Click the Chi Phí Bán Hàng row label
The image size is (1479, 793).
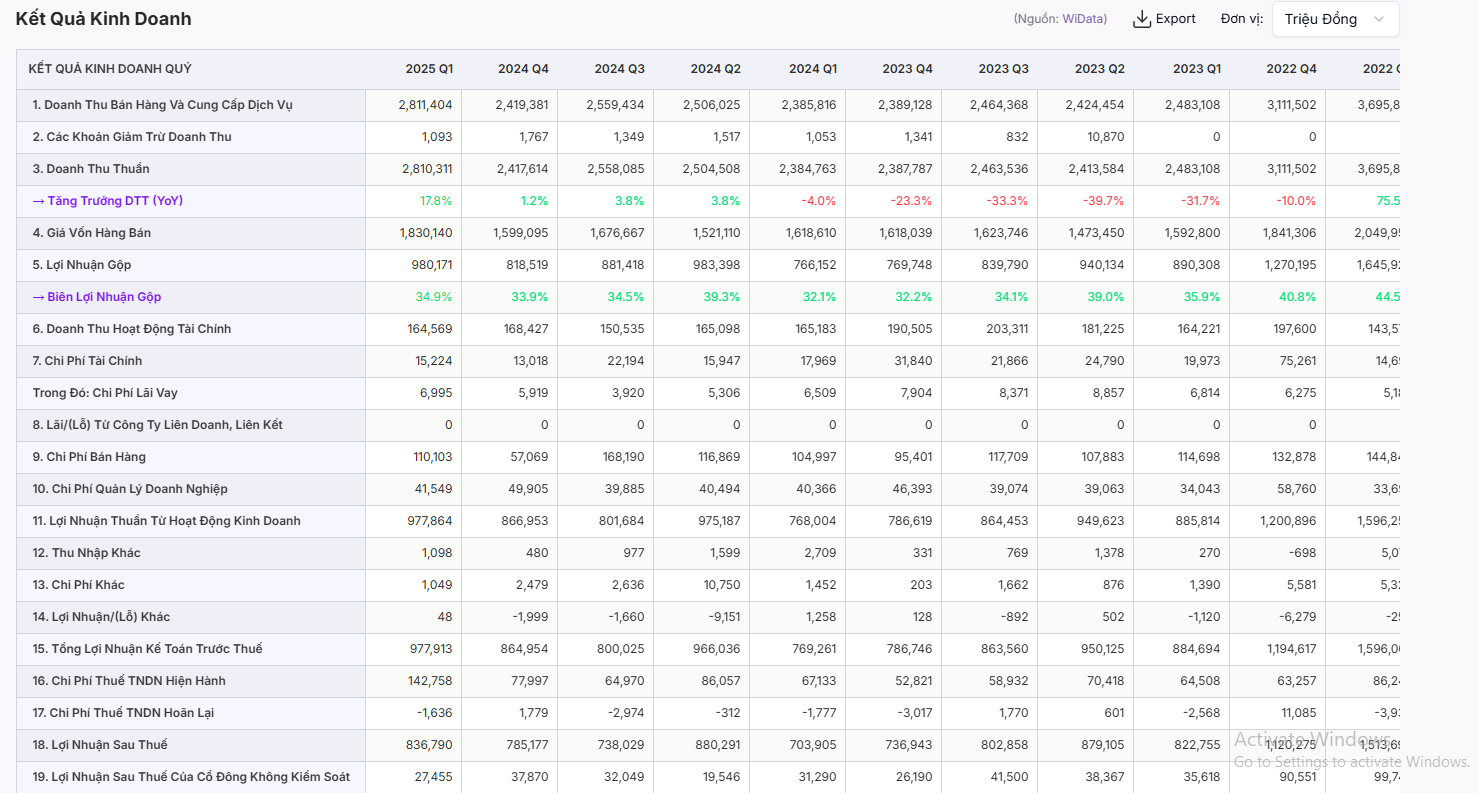click(x=89, y=457)
